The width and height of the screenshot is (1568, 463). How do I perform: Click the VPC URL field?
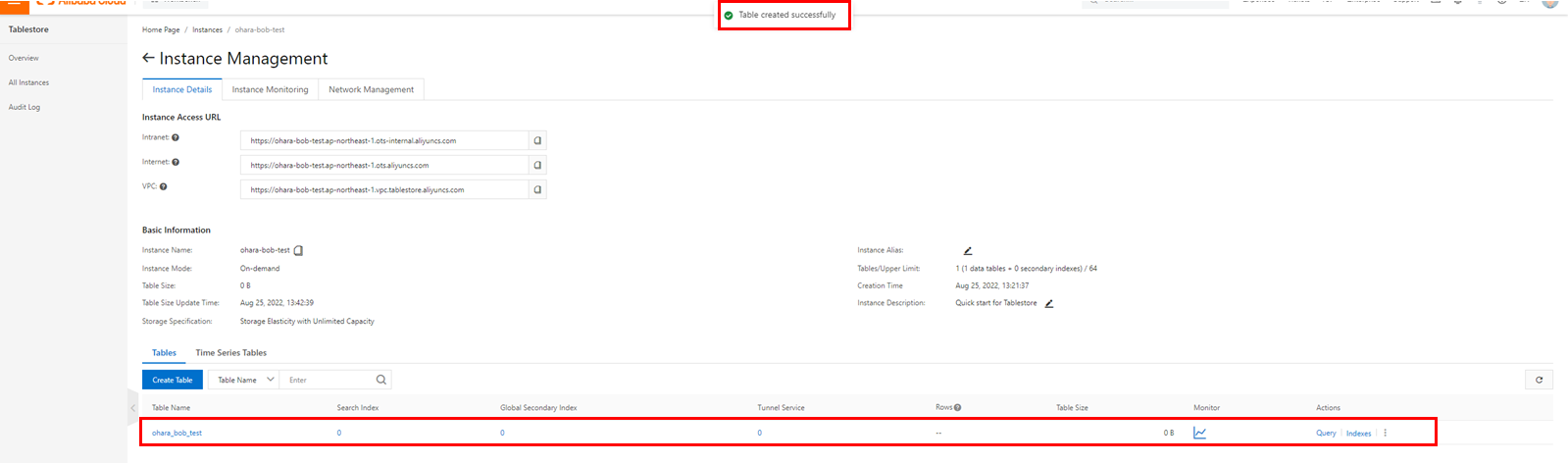pyautogui.click(x=385, y=189)
